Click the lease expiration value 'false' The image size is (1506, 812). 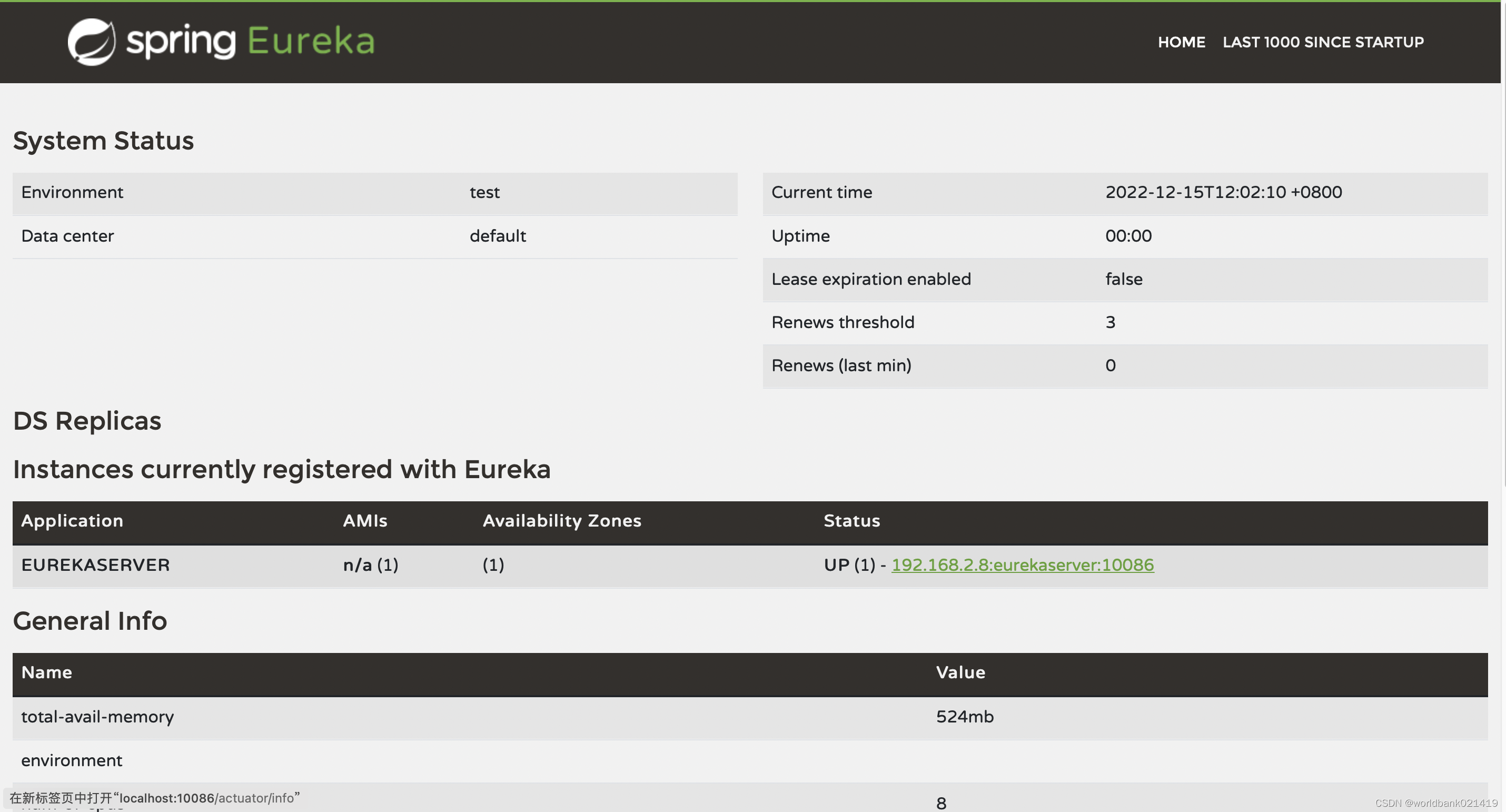point(1124,279)
